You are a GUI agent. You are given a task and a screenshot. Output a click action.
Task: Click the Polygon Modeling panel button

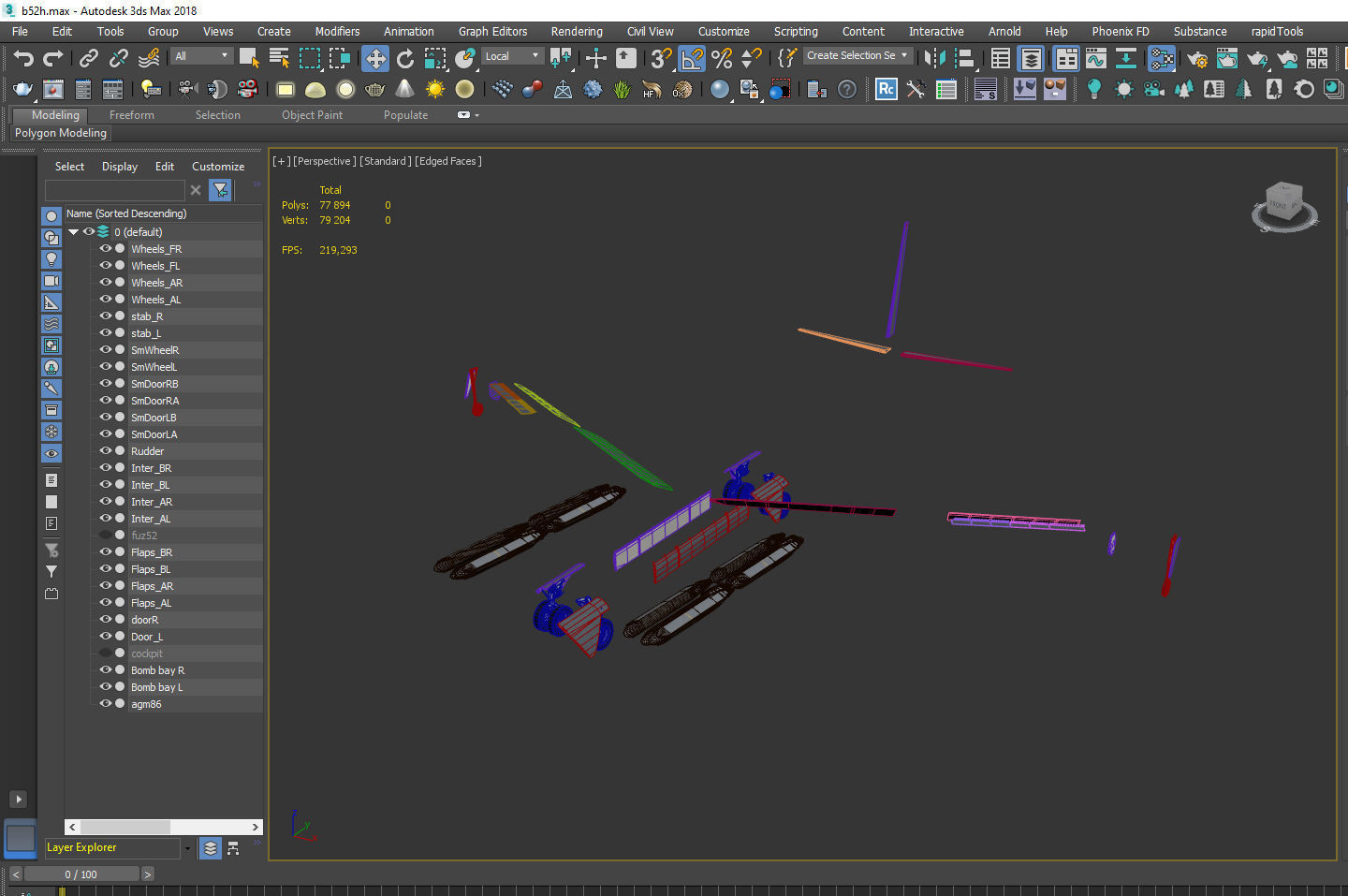[61, 133]
